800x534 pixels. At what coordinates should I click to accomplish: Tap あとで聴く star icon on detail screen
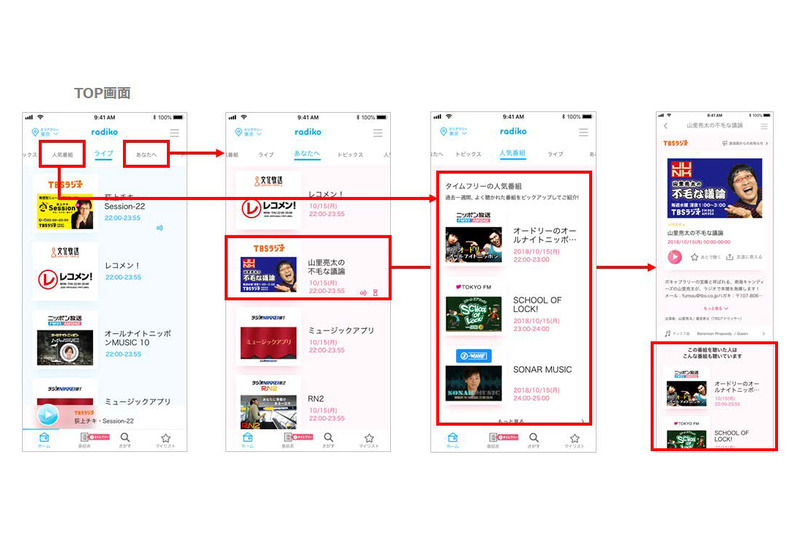tap(694, 257)
